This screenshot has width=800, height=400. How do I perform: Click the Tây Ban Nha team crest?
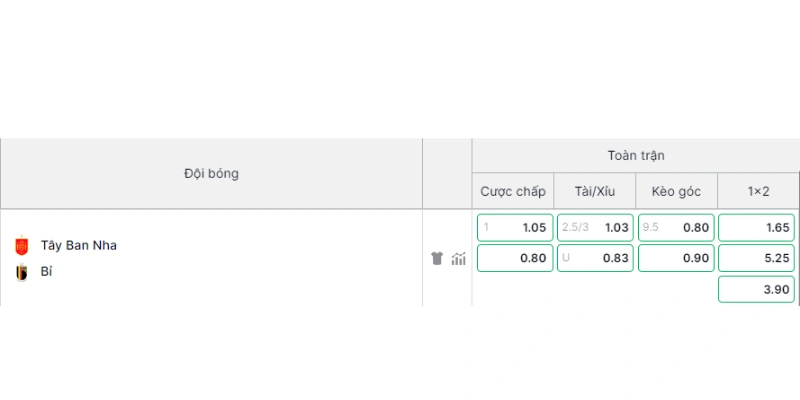21,246
